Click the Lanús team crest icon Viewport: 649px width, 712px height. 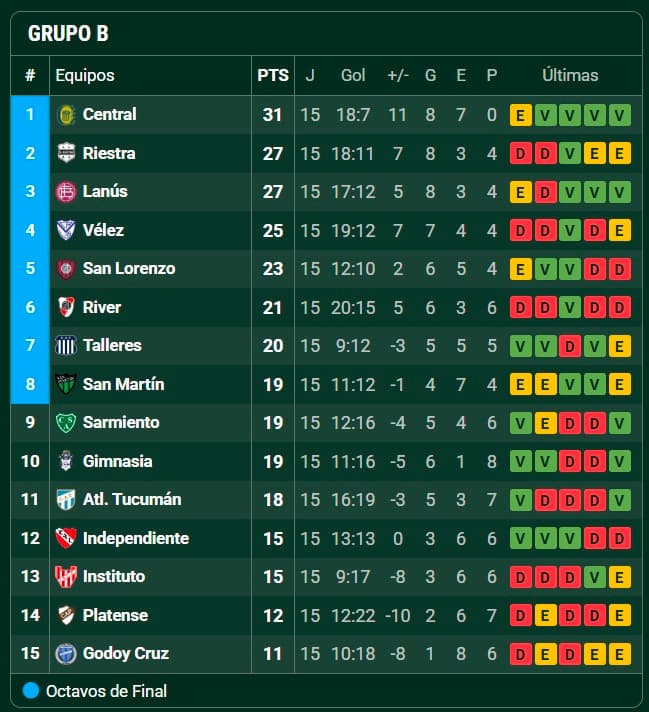[x=66, y=192]
